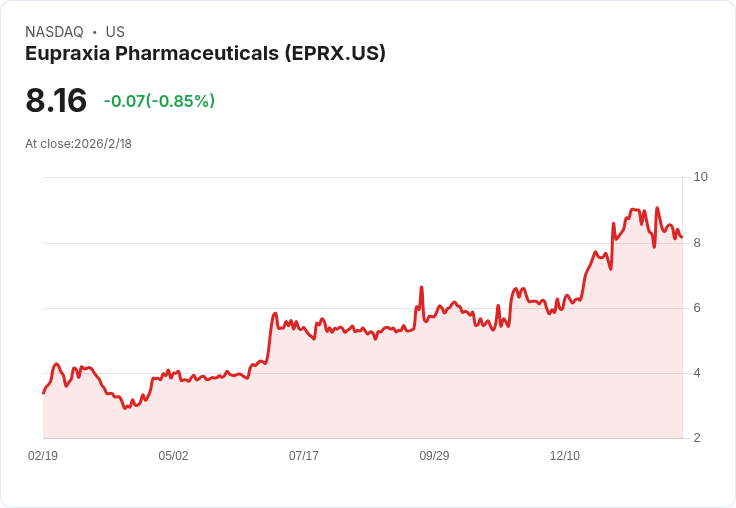Click the highest peak of the price line
The image size is (736, 508).
pos(657,208)
